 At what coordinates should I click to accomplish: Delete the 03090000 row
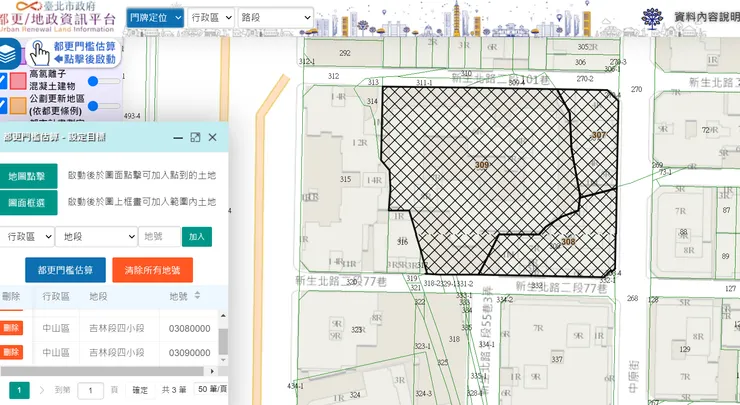[11, 352]
